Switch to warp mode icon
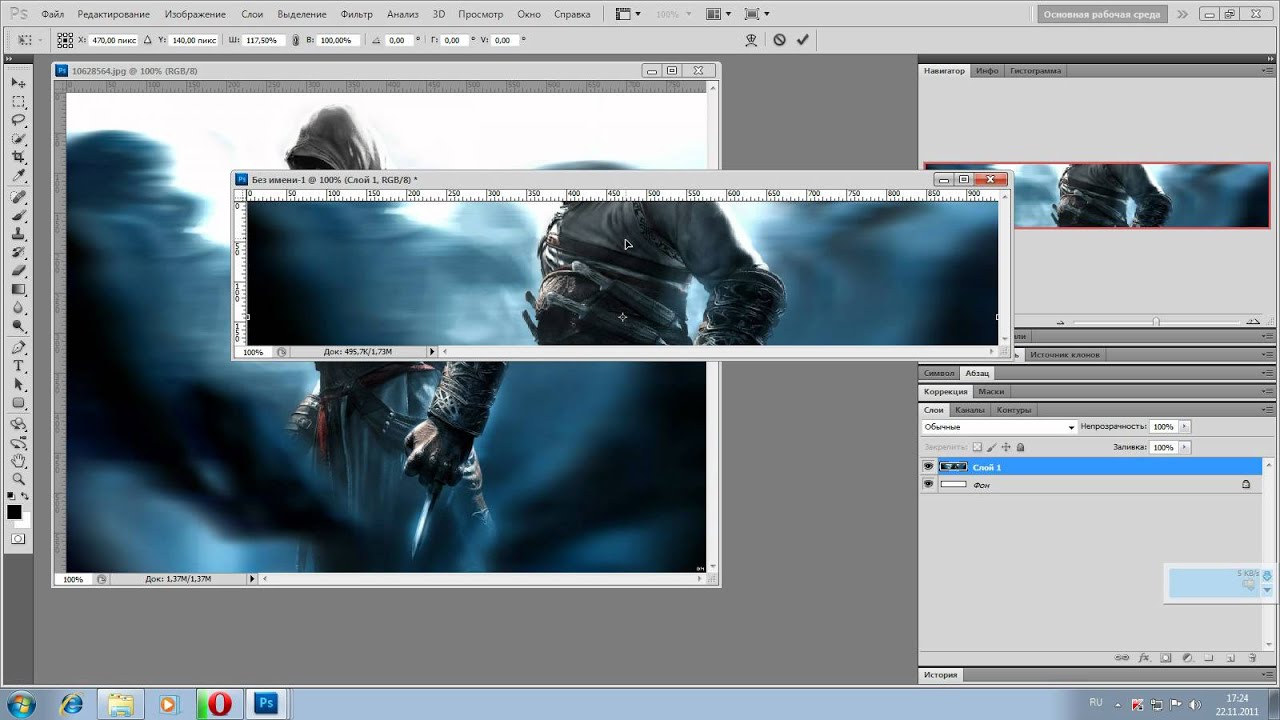The image size is (1280, 720). click(x=752, y=40)
